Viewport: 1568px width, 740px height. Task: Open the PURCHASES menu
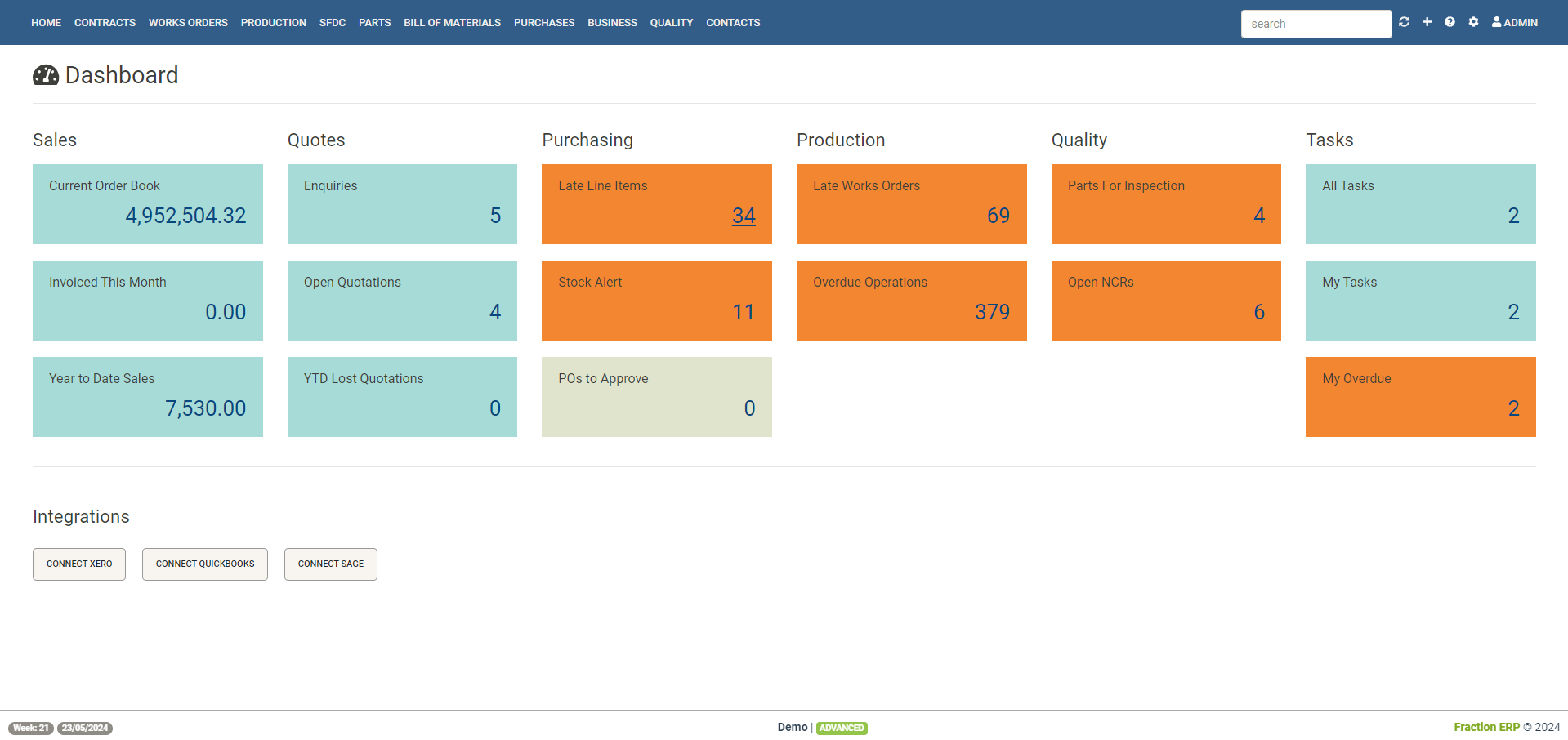[x=544, y=22]
